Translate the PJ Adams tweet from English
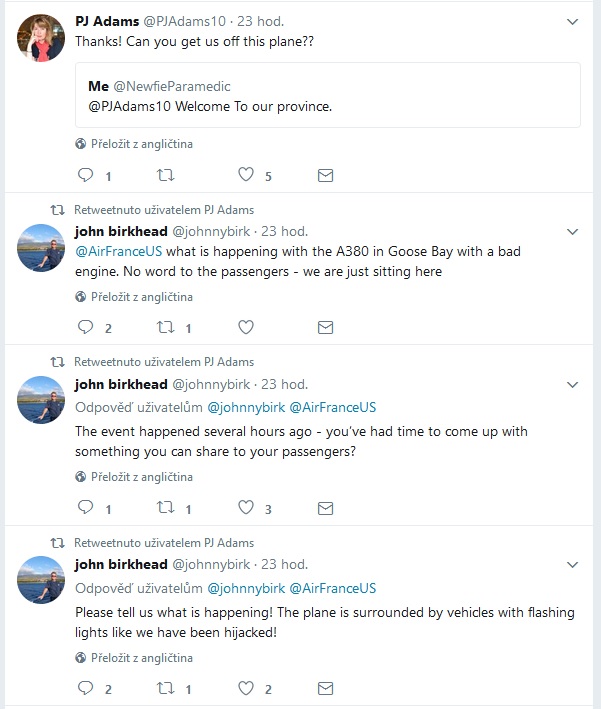Image resolution: width=601 pixels, height=709 pixels. point(134,144)
